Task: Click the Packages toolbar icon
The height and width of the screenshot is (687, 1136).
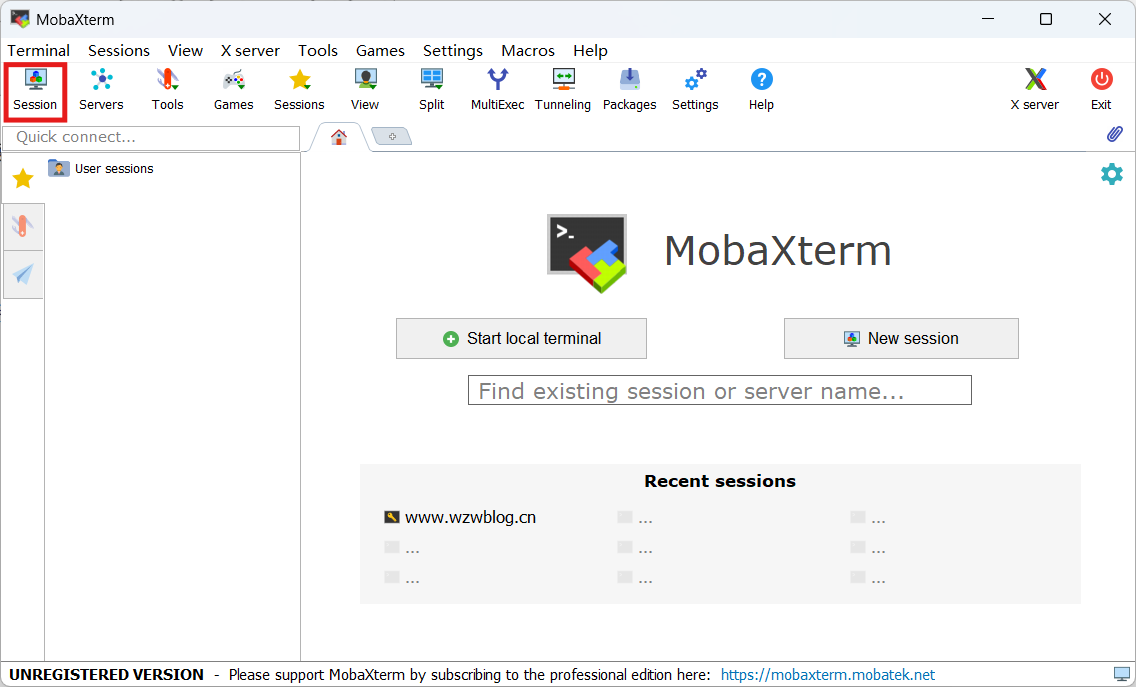Action: pyautogui.click(x=629, y=88)
